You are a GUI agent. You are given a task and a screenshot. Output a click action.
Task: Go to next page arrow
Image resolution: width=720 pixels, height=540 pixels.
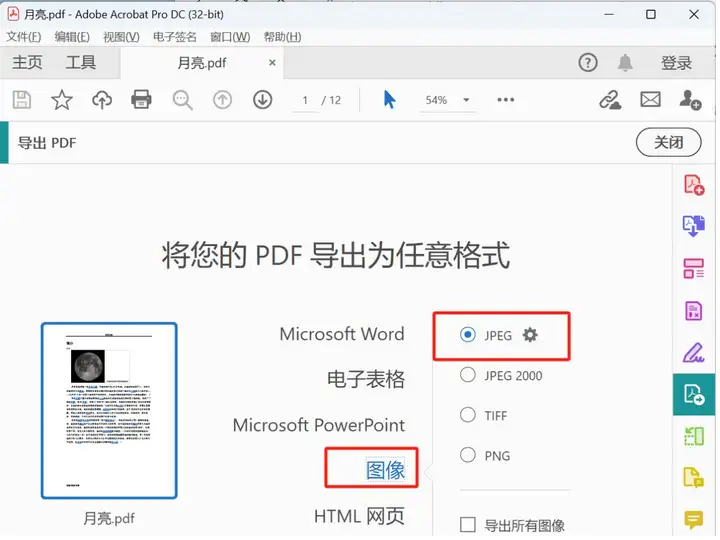click(x=262, y=100)
